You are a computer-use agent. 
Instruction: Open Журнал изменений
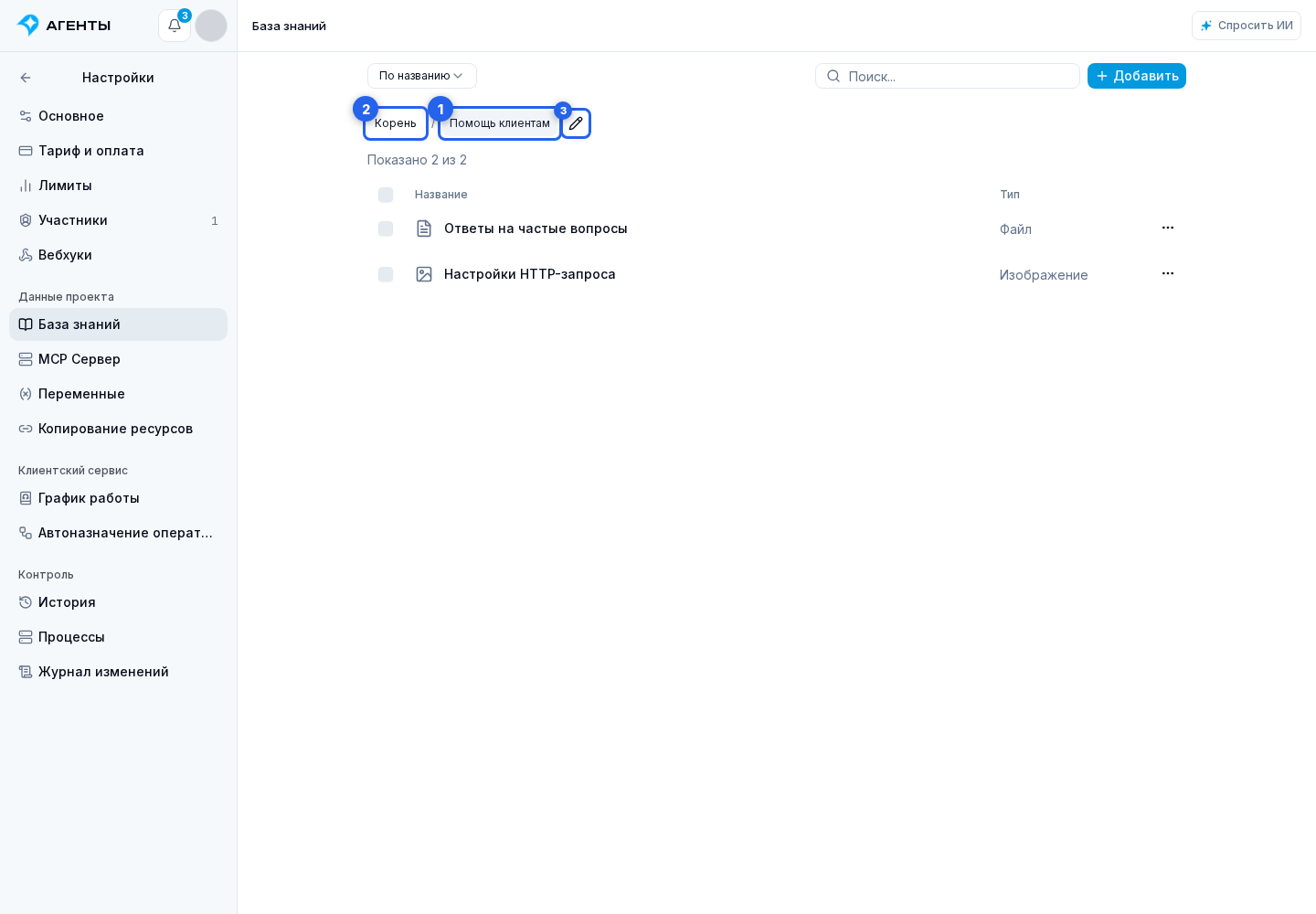click(x=118, y=672)
